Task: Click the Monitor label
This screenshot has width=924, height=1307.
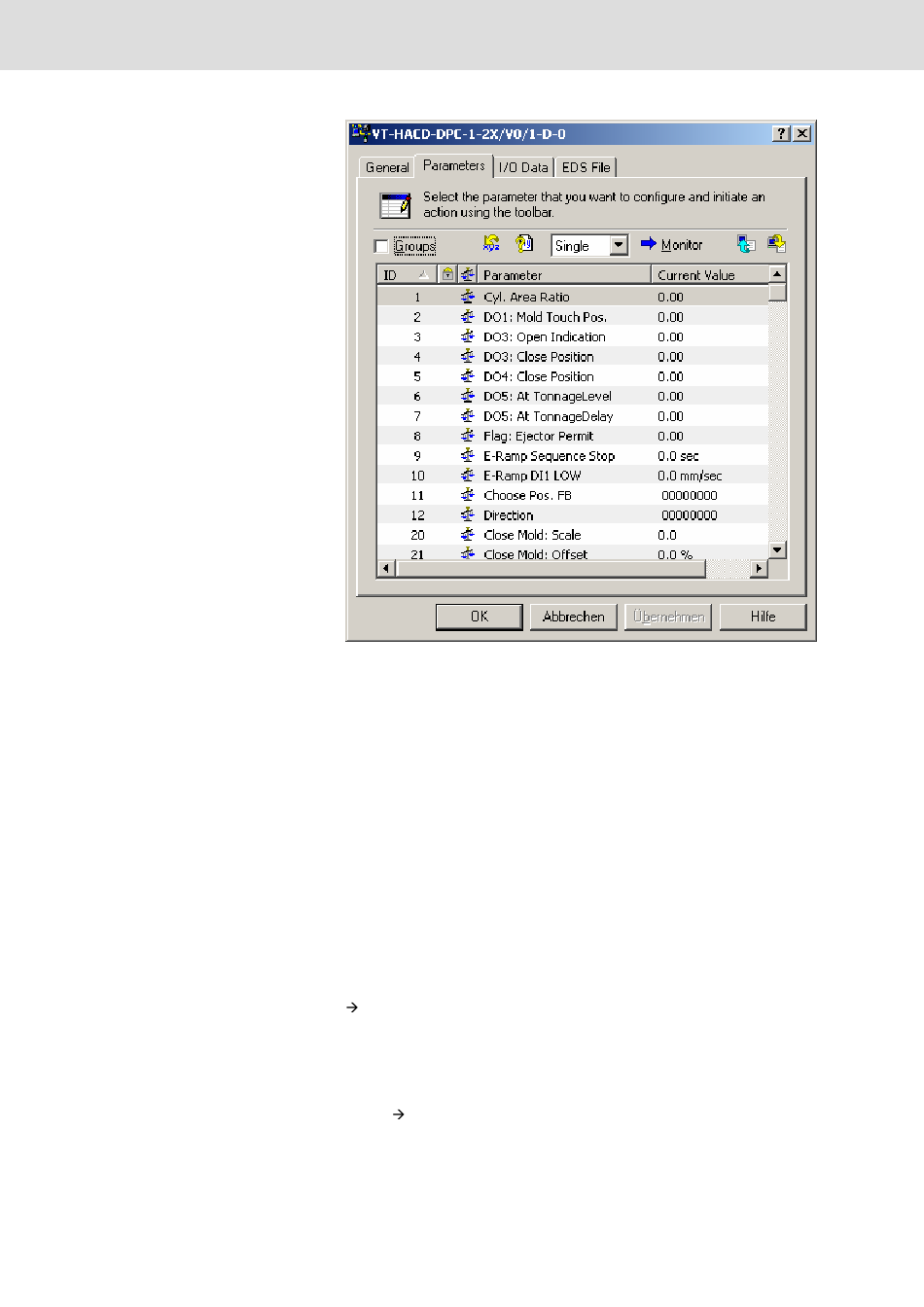Action: click(x=682, y=245)
